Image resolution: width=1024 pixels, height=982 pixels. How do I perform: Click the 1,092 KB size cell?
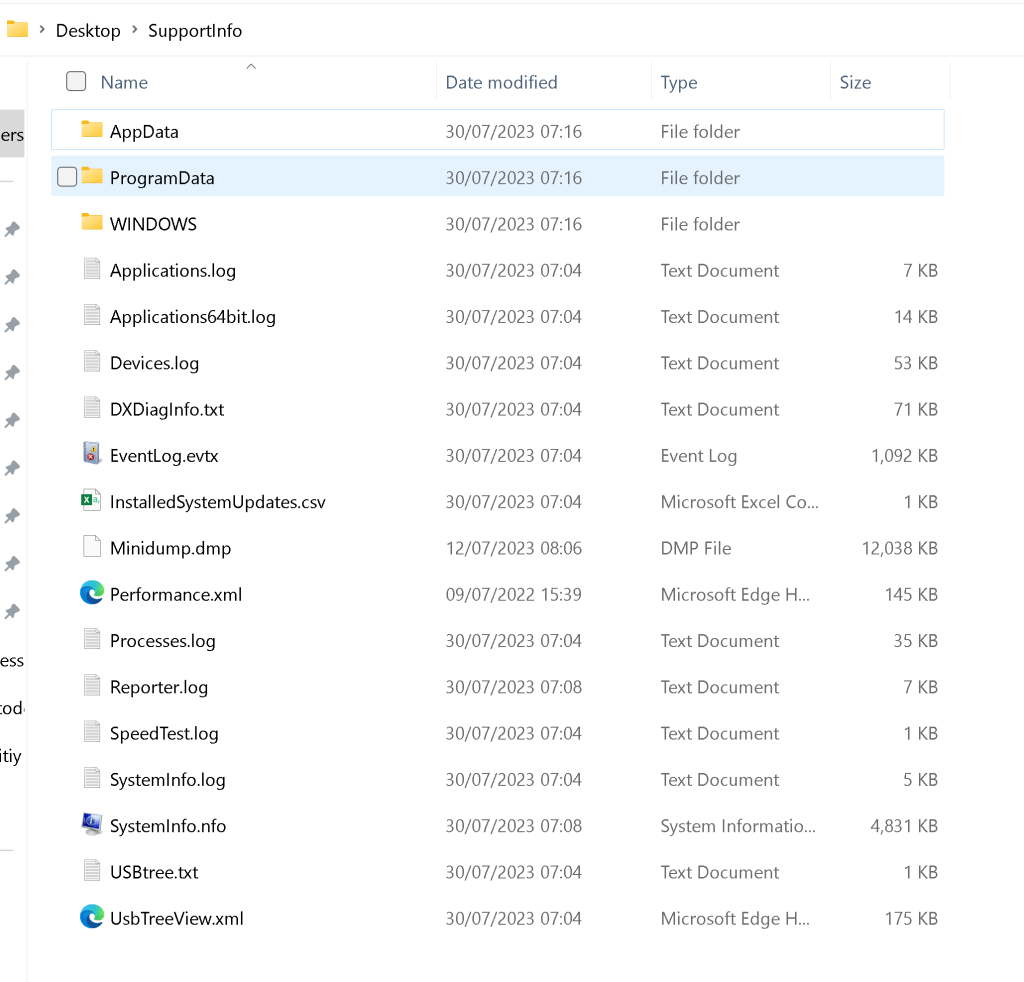[x=904, y=456]
